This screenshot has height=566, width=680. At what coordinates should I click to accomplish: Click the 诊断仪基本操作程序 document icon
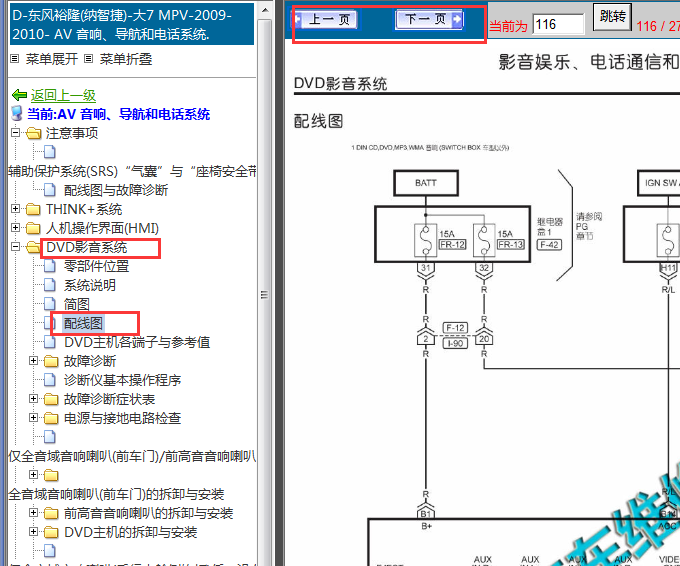click(x=50, y=380)
